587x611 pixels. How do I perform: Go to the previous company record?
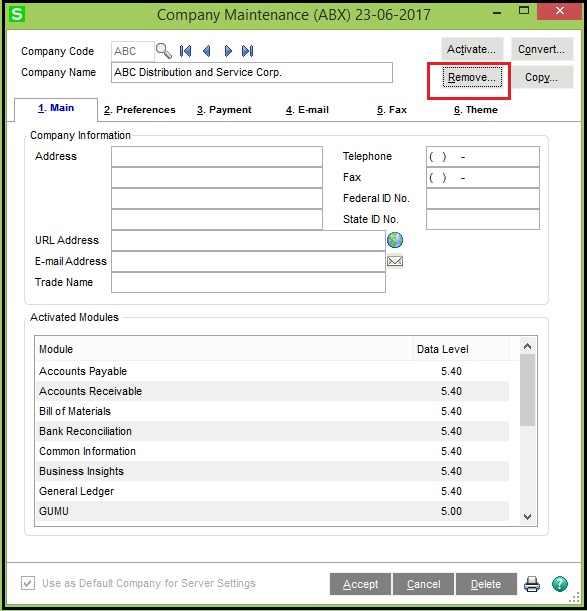pos(207,51)
